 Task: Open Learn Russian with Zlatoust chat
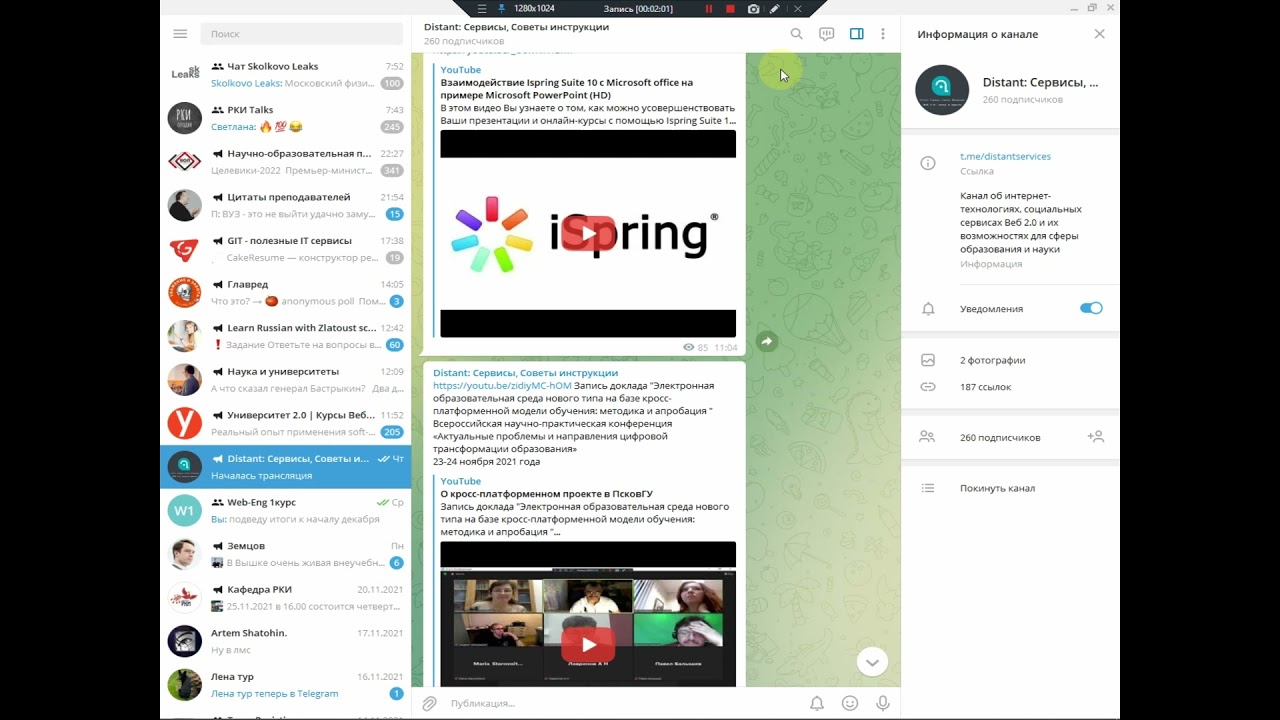point(285,336)
